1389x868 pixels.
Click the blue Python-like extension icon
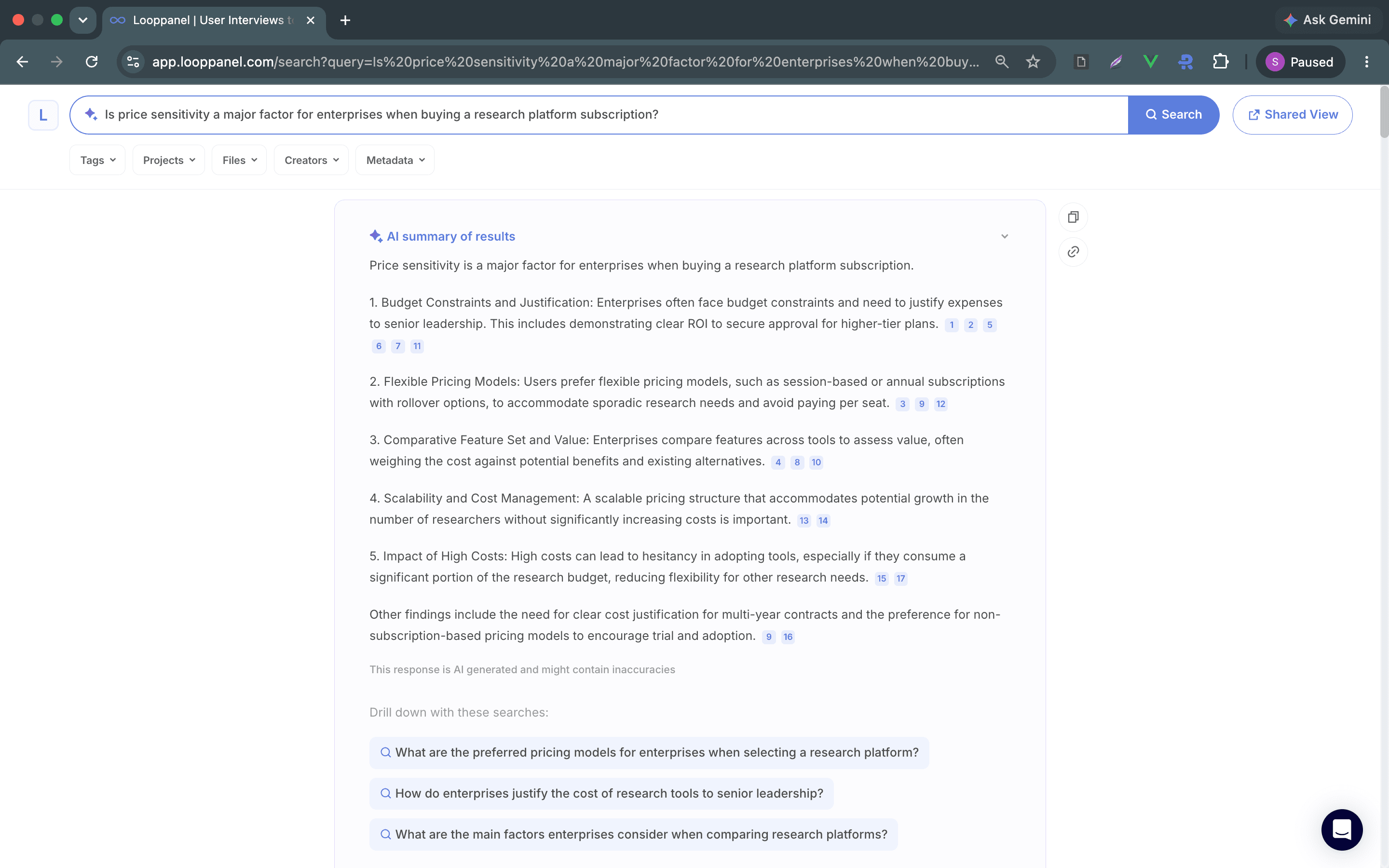(1185, 61)
